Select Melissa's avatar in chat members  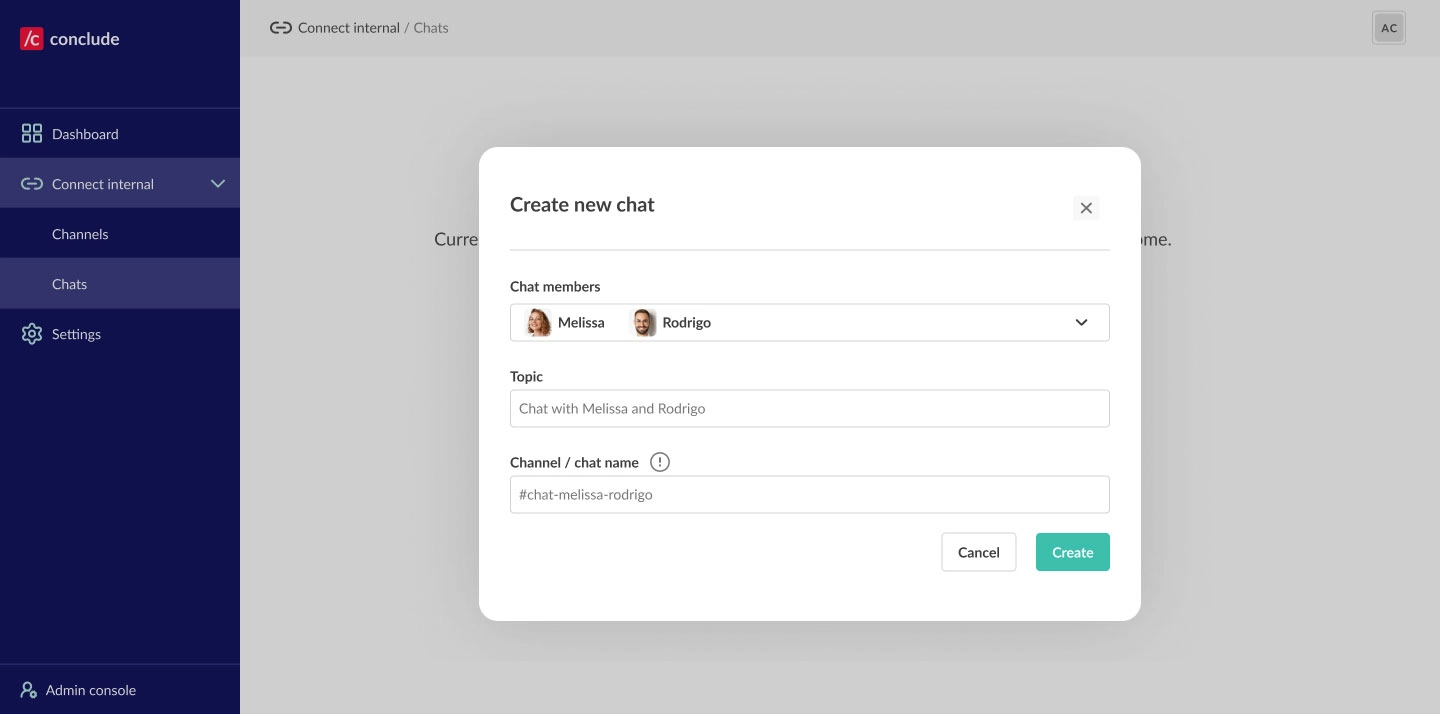click(x=539, y=322)
